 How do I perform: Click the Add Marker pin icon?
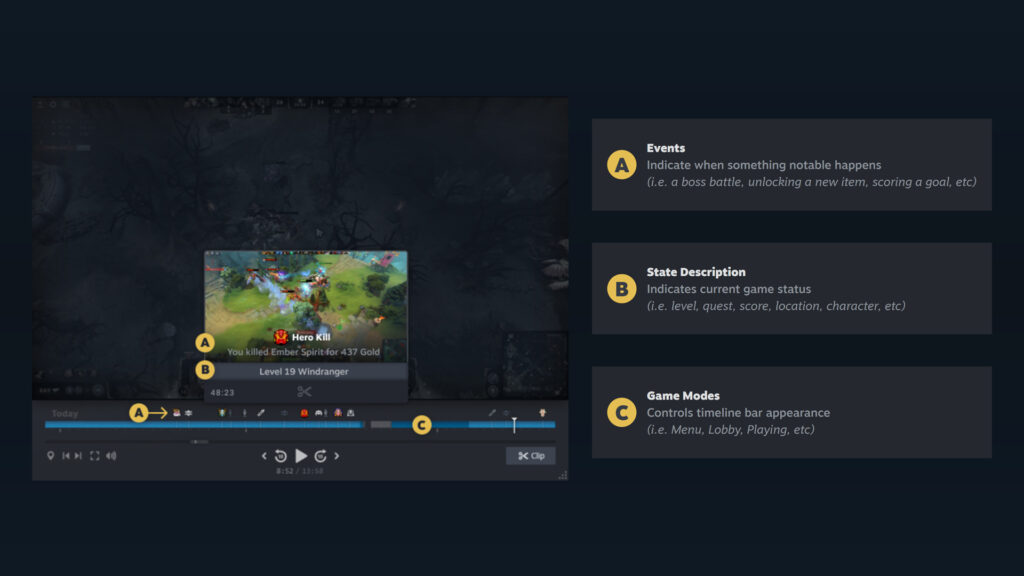point(51,456)
